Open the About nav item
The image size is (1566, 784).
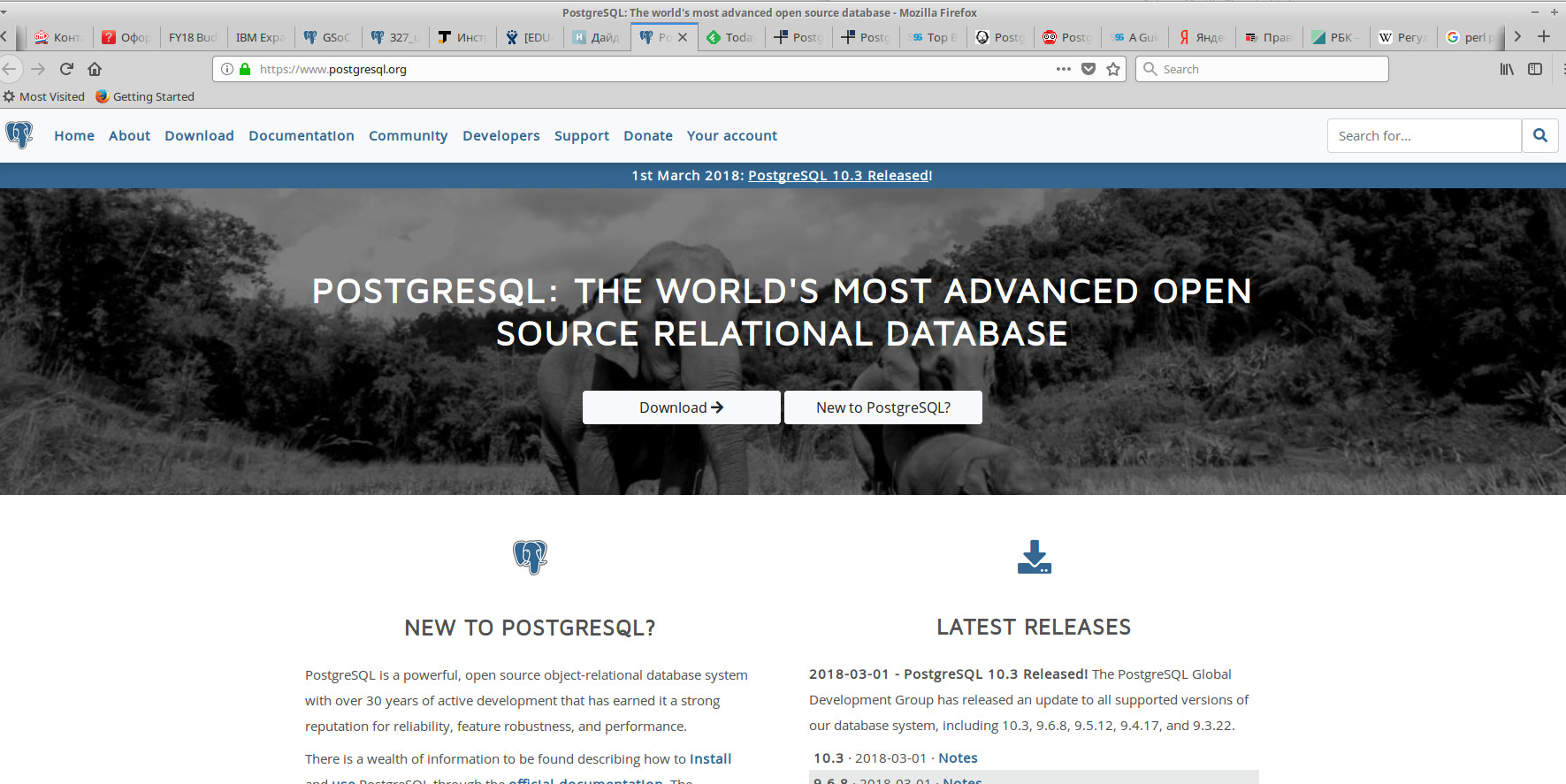(x=129, y=135)
